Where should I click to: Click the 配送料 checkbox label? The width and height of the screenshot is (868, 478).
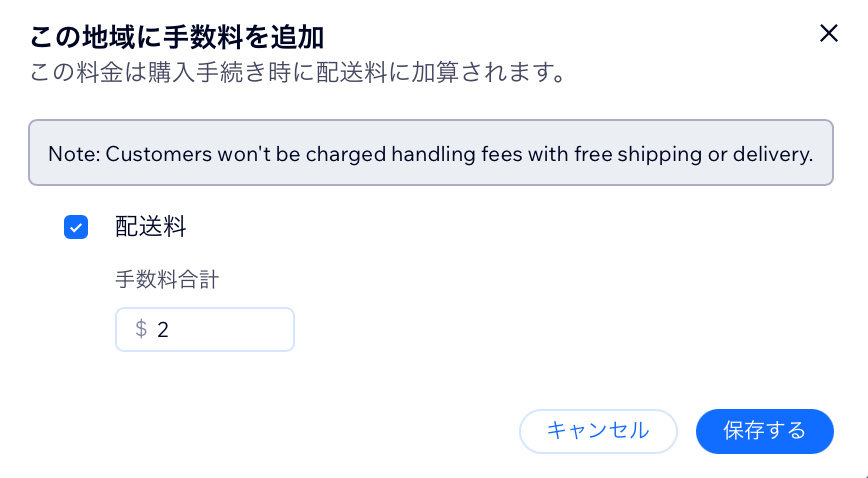[x=150, y=228]
